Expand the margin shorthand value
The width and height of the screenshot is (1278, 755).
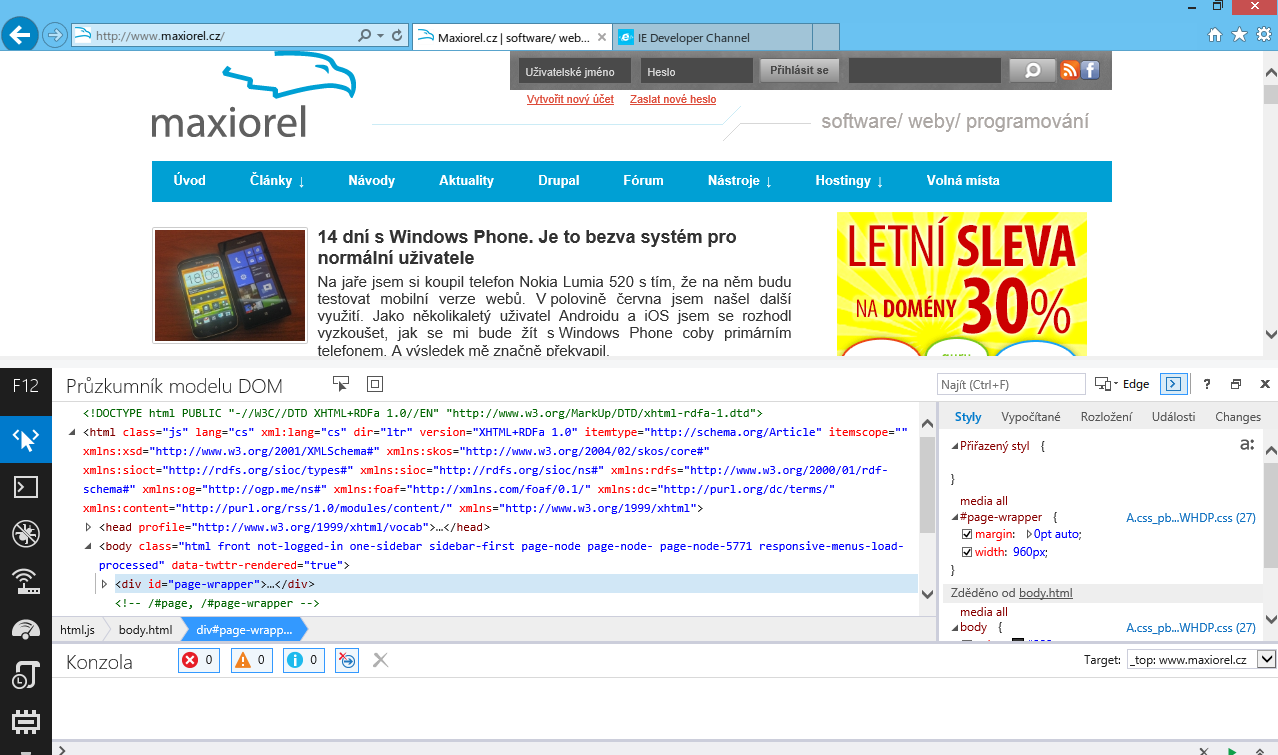tap(1029, 534)
